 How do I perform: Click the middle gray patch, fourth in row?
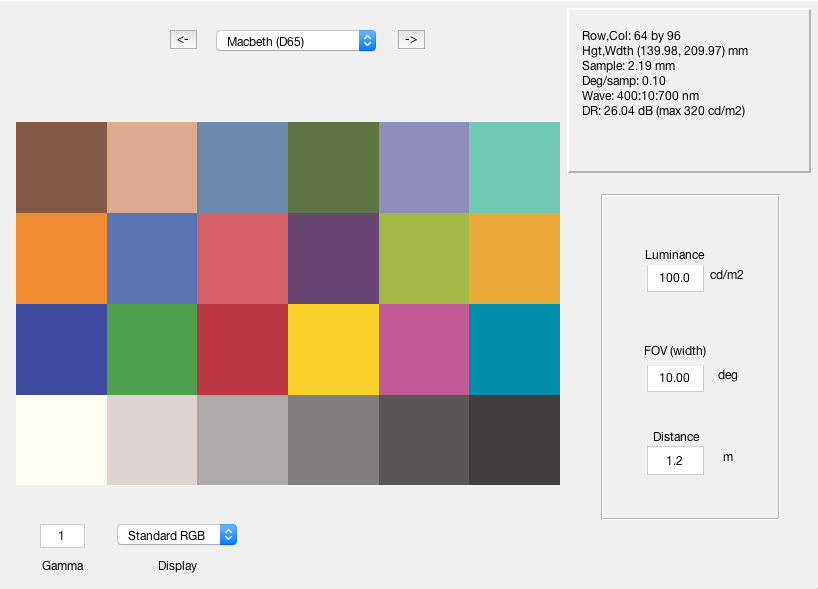pyautogui.click(x=333, y=440)
